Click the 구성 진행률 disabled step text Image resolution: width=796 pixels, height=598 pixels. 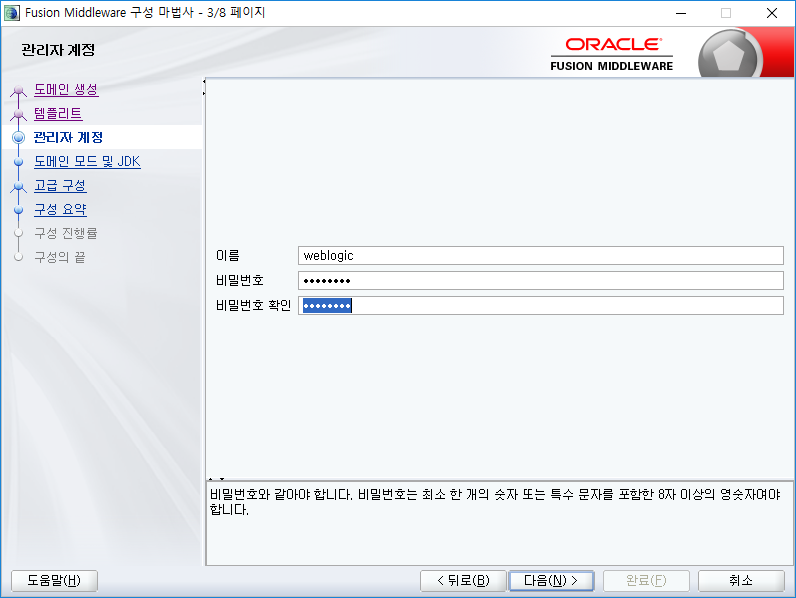(x=65, y=233)
